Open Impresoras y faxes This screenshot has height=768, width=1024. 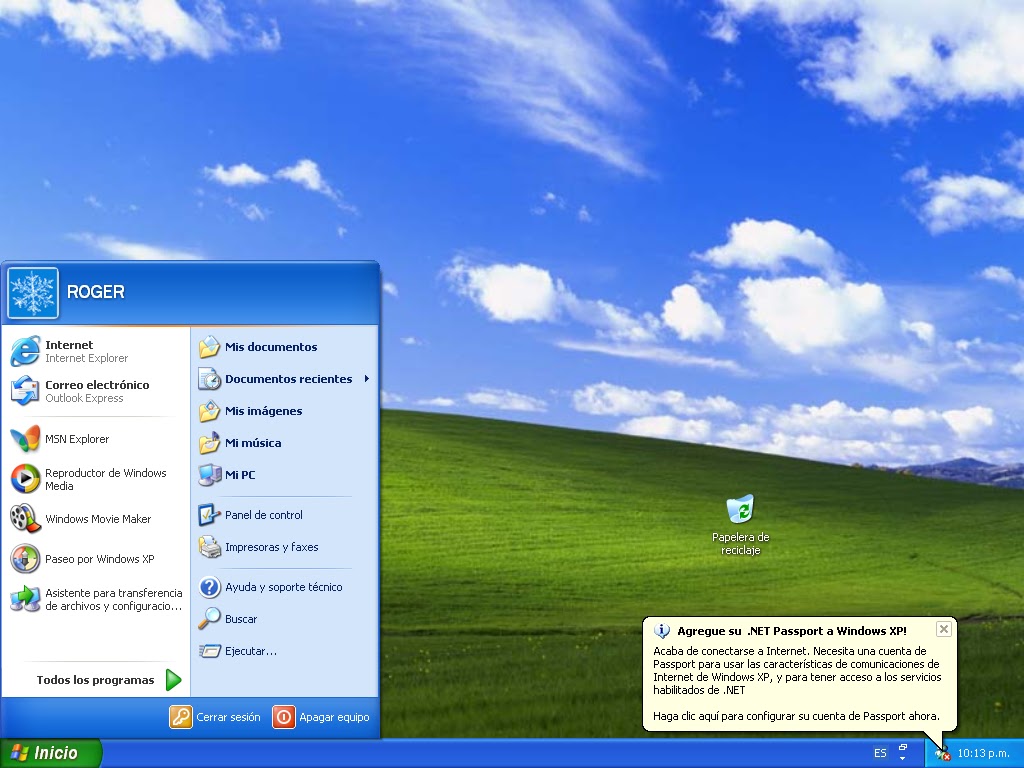273,547
